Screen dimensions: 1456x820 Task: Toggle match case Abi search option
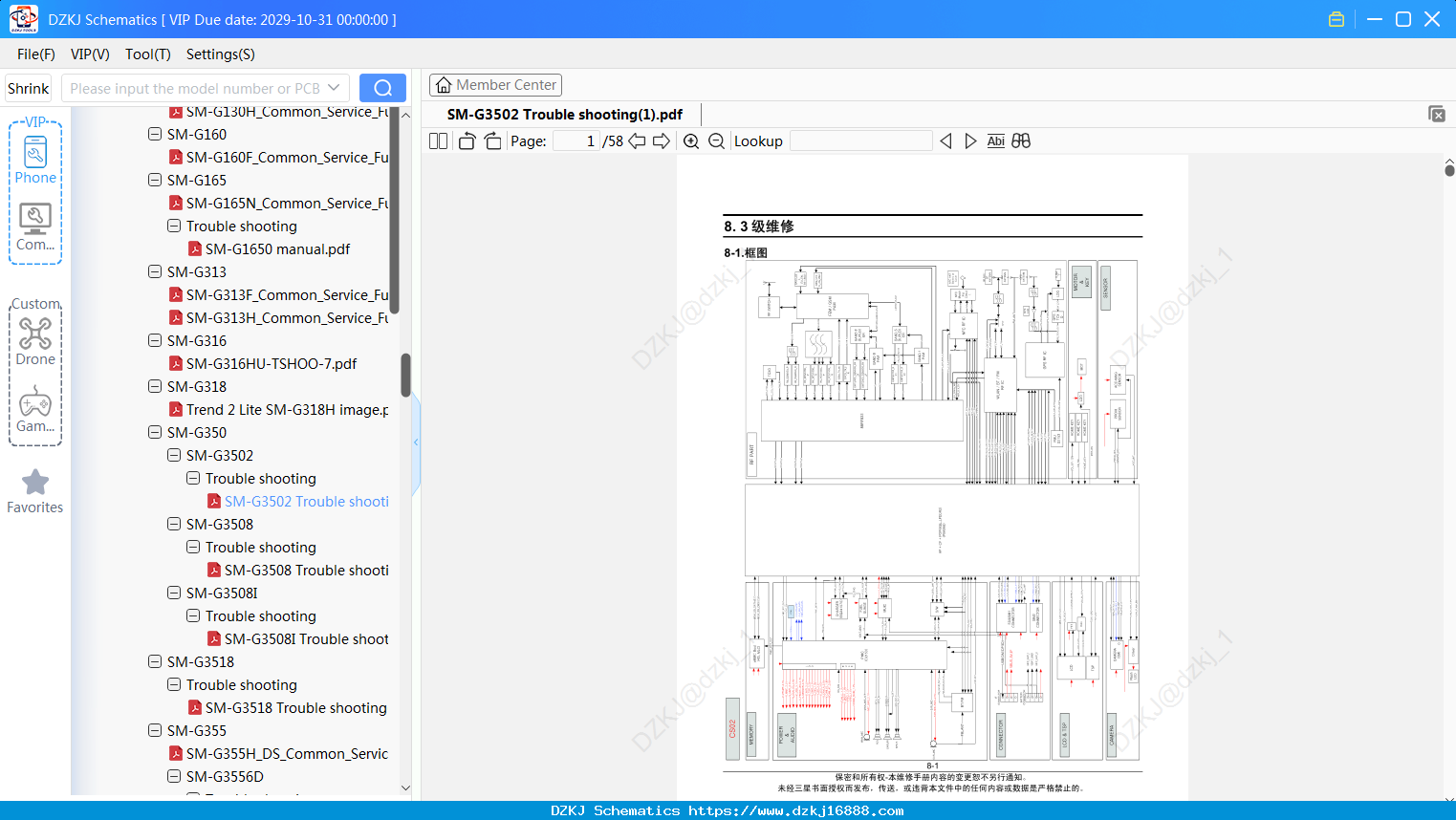(995, 141)
